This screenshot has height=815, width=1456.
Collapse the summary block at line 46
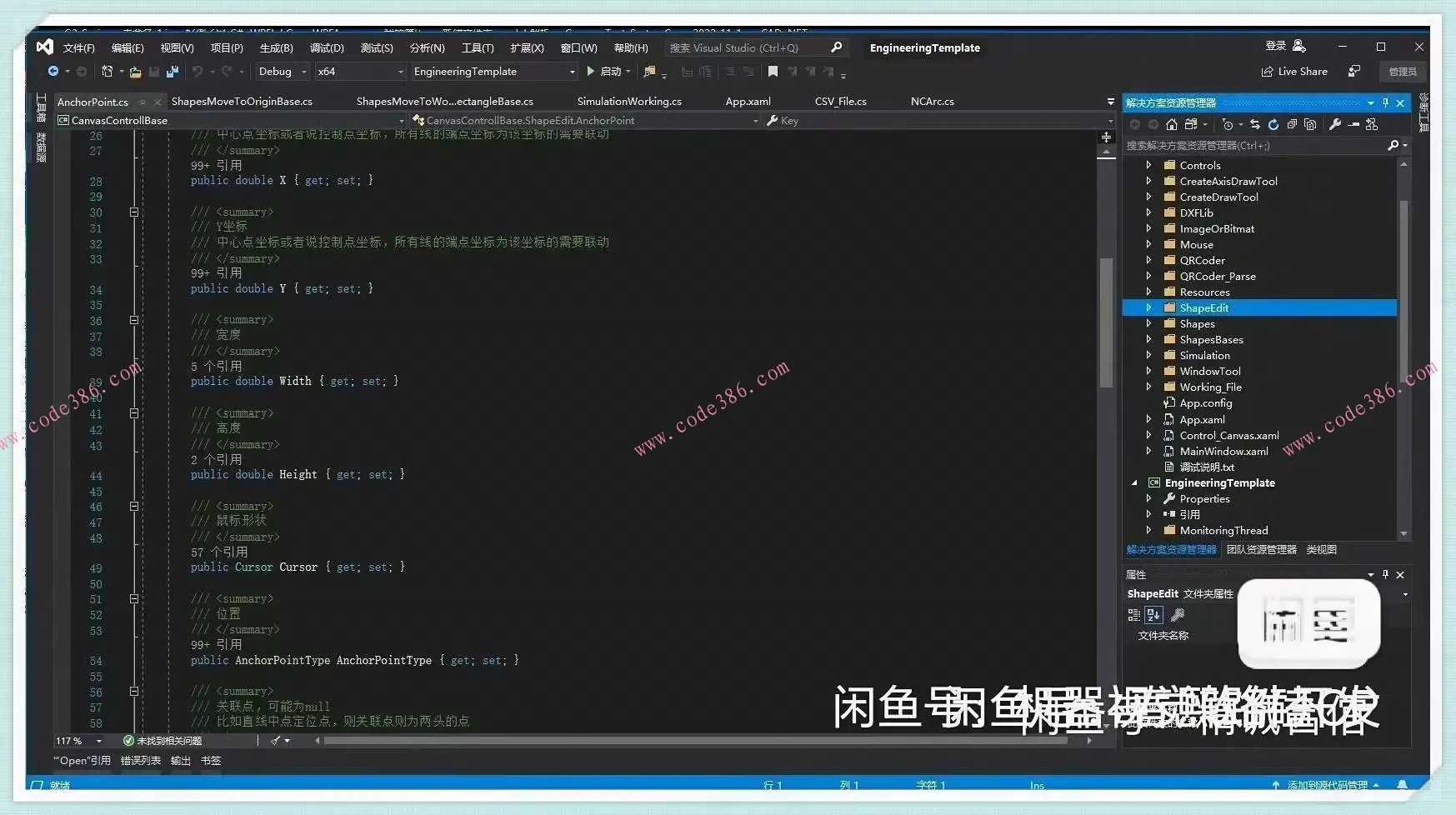coord(133,506)
